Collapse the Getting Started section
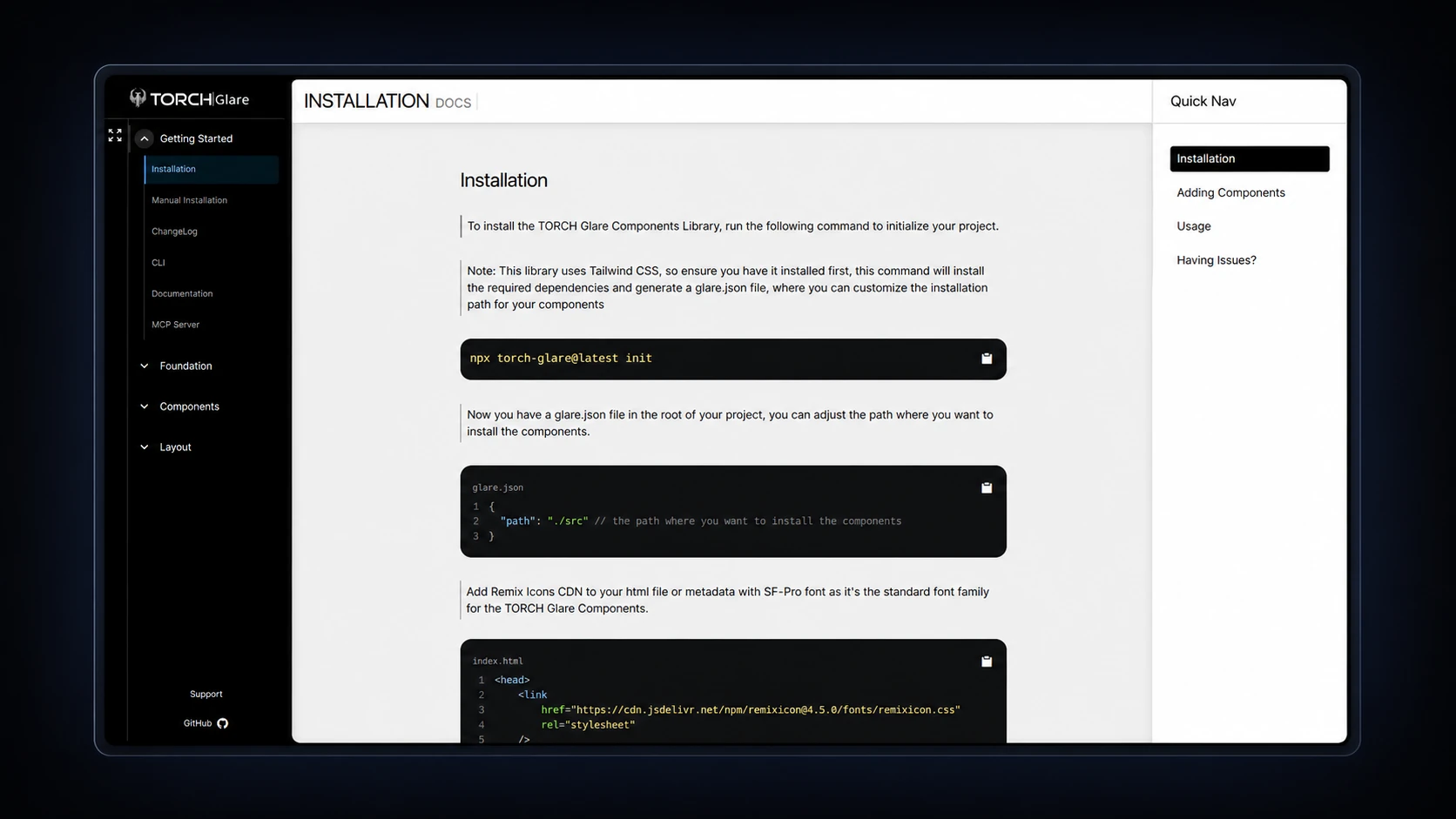Viewport: 1456px width, 819px height. pos(145,138)
